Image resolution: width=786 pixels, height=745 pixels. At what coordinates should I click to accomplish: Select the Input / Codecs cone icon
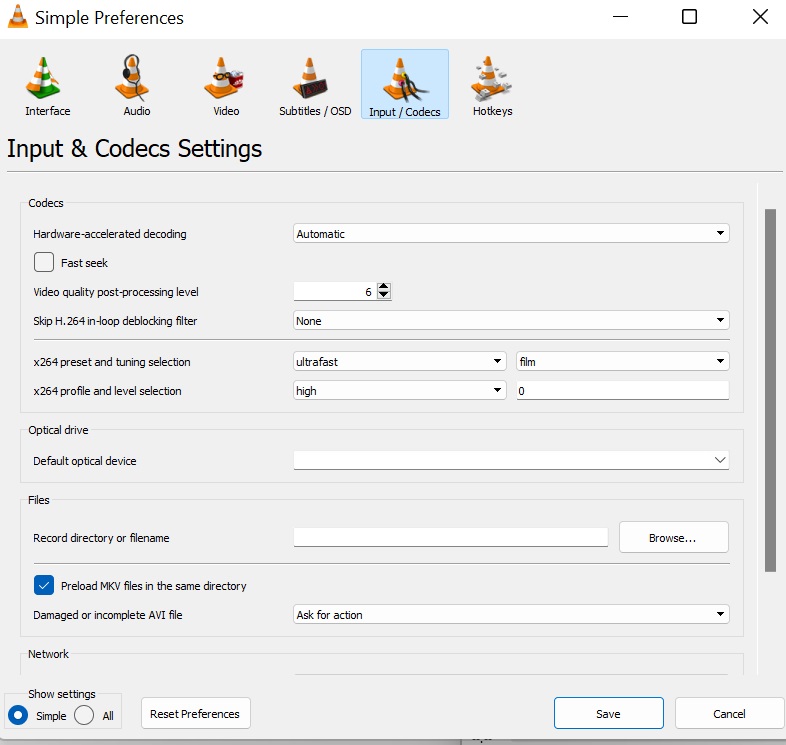coord(405,79)
